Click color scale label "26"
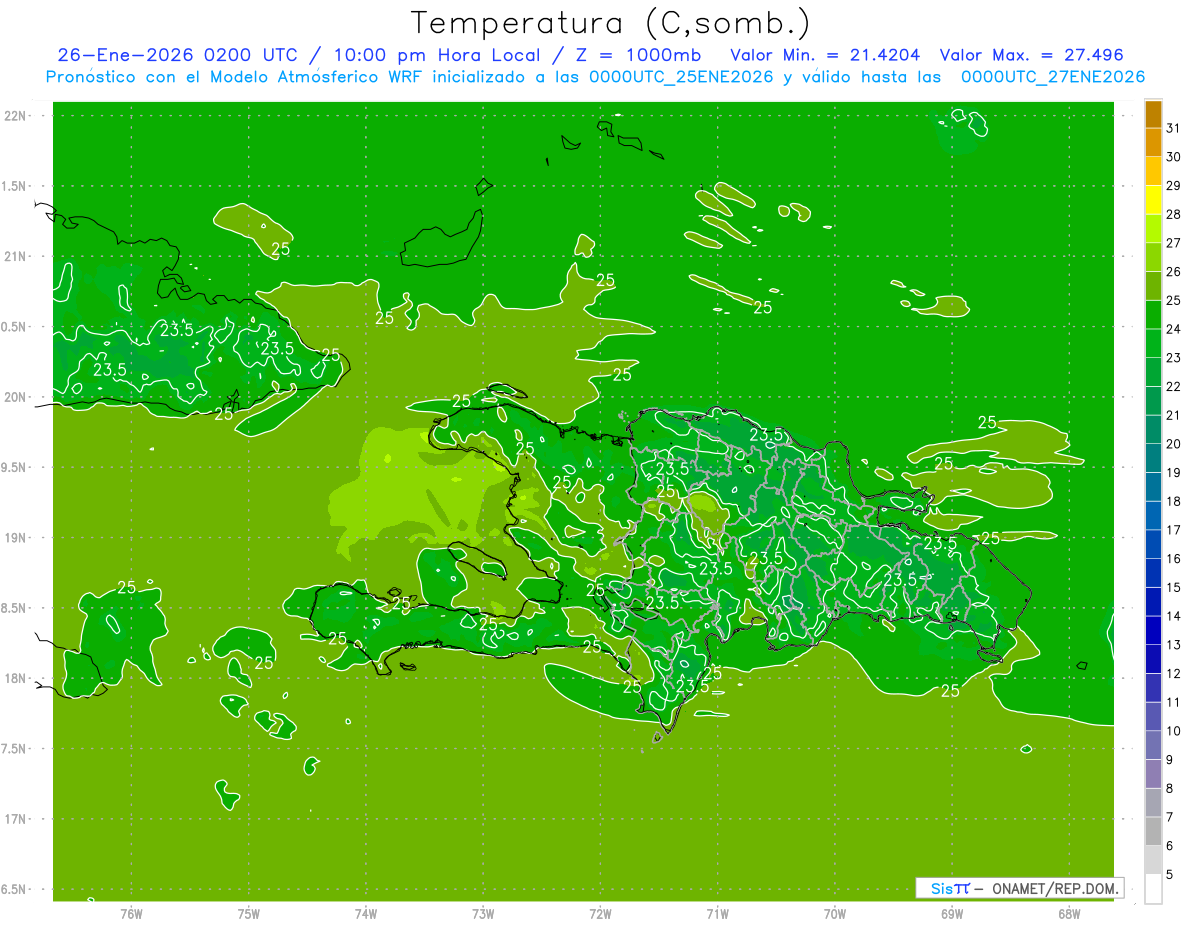 click(x=1173, y=272)
